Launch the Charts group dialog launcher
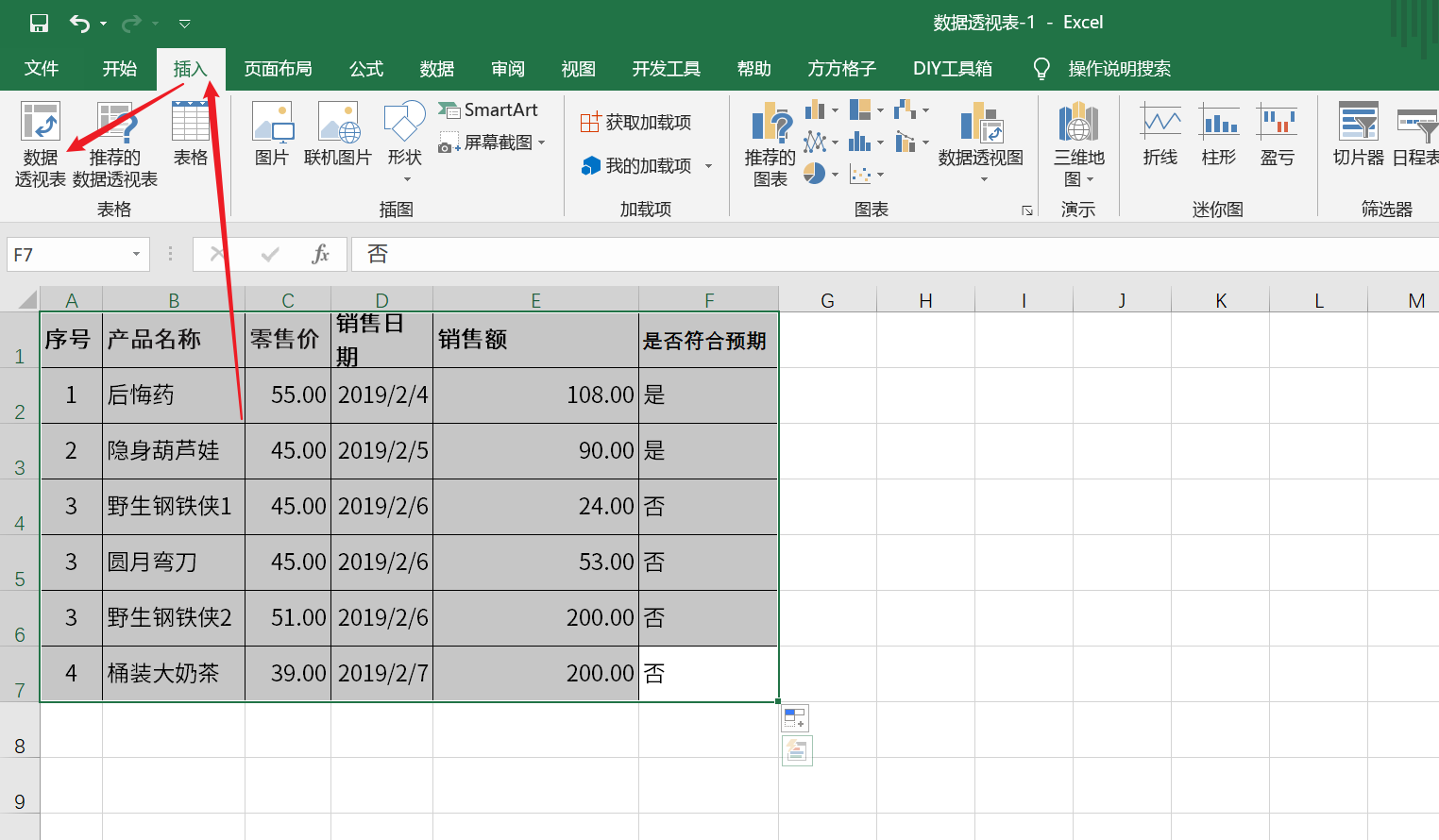Screen dimensions: 1439x840 point(1027,210)
